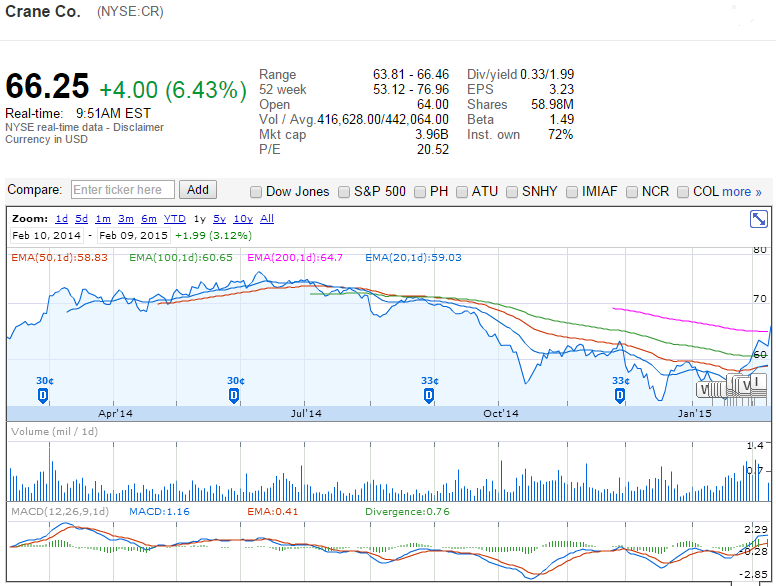Image resolution: width=776 pixels, height=586 pixels.
Task: Enable the S&P 500 comparison checkbox
Action: (344, 192)
